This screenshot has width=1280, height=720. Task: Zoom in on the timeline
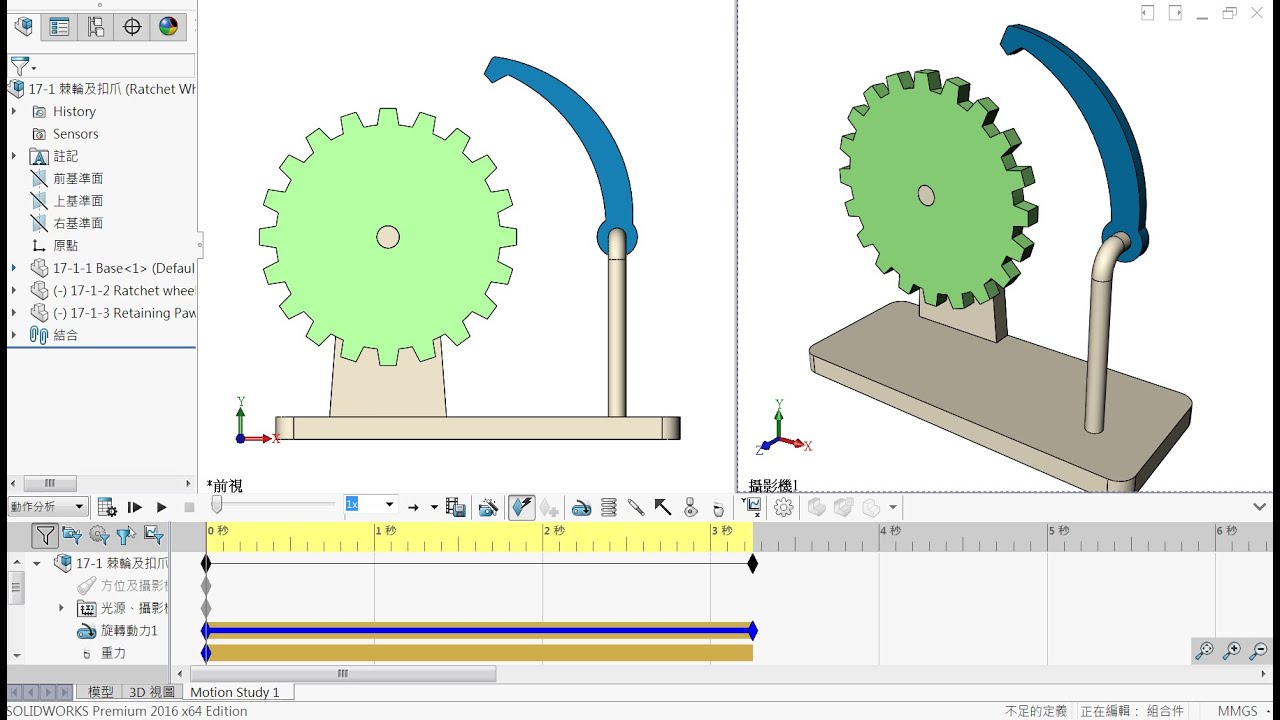point(1232,651)
